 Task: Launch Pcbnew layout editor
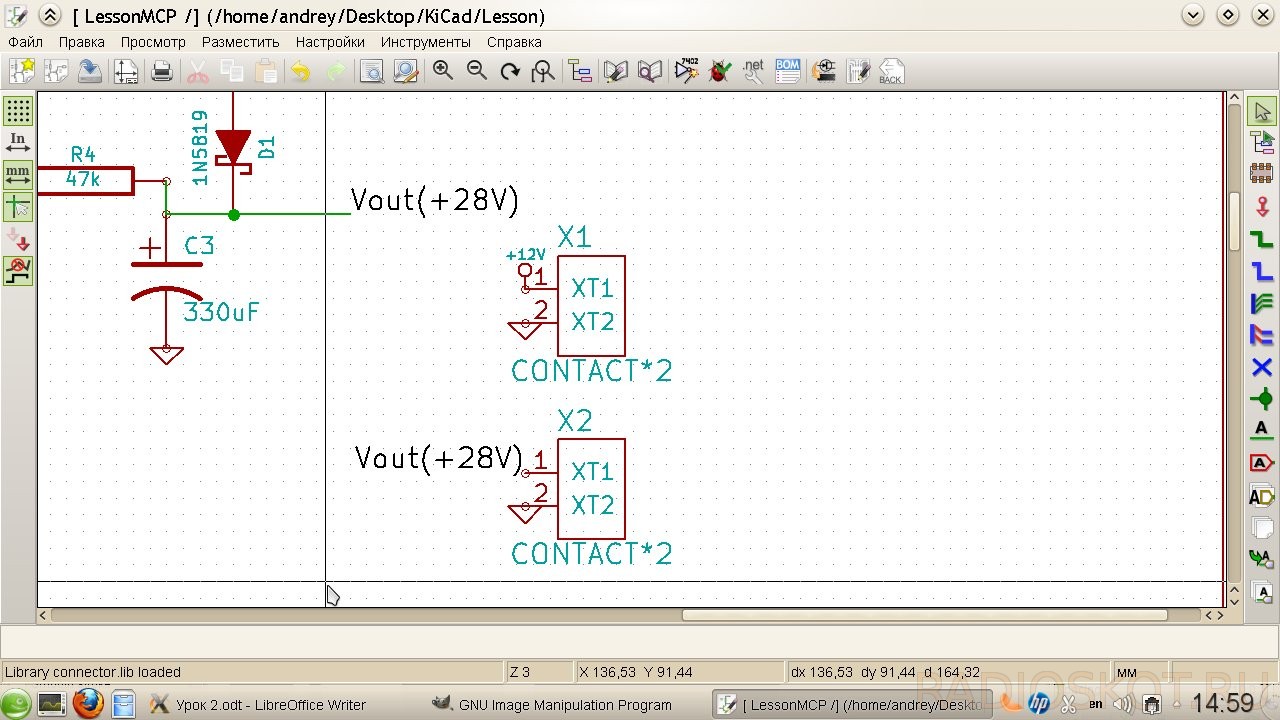[859, 71]
